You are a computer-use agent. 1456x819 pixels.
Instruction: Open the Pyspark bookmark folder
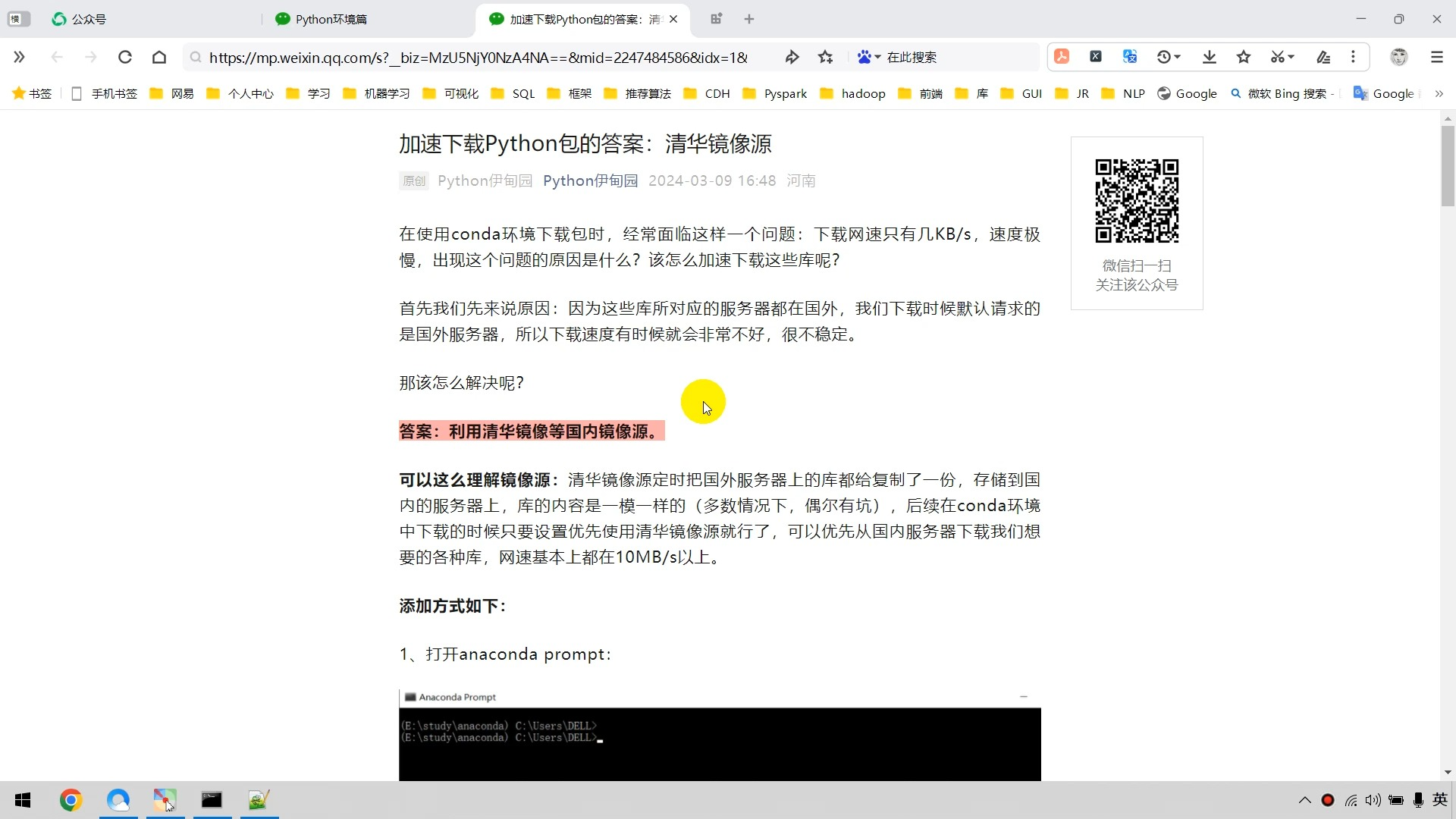pos(775,93)
